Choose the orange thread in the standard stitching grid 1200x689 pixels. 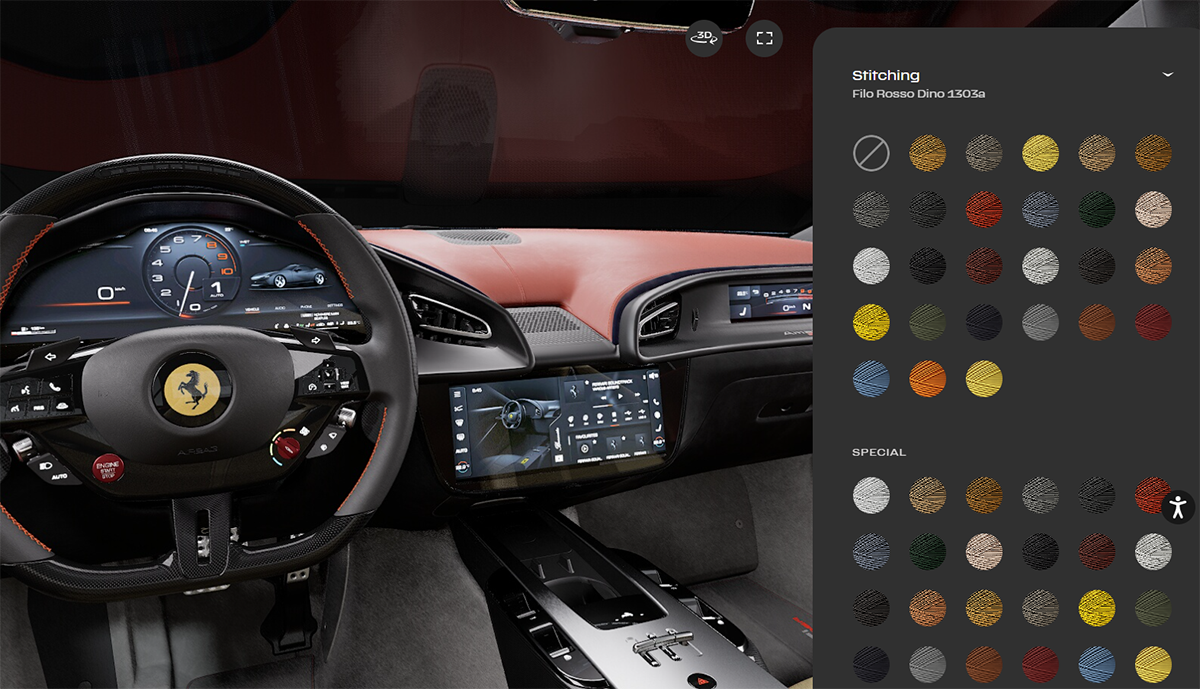point(928,379)
